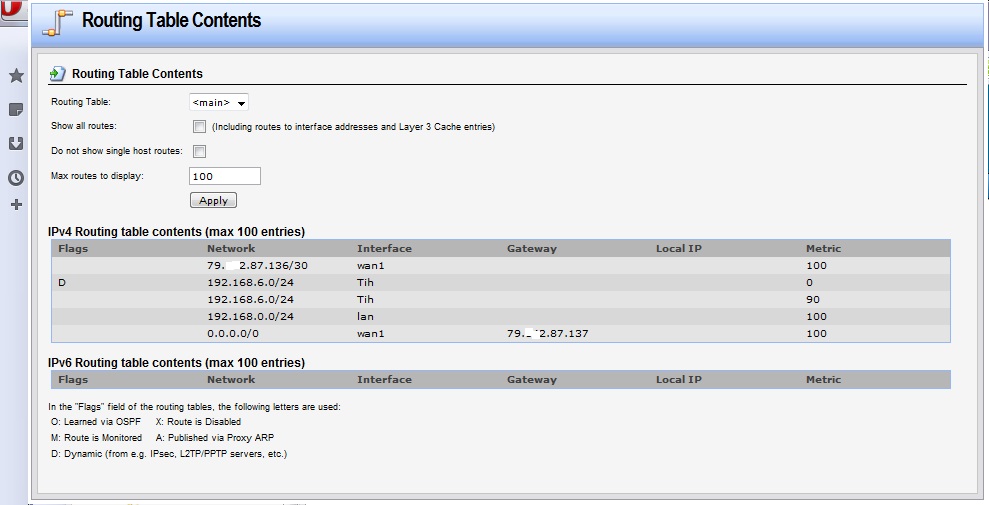The height and width of the screenshot is (505, 989).
Task: Click the IPv4 Network column header
Action: click(231, 248)
